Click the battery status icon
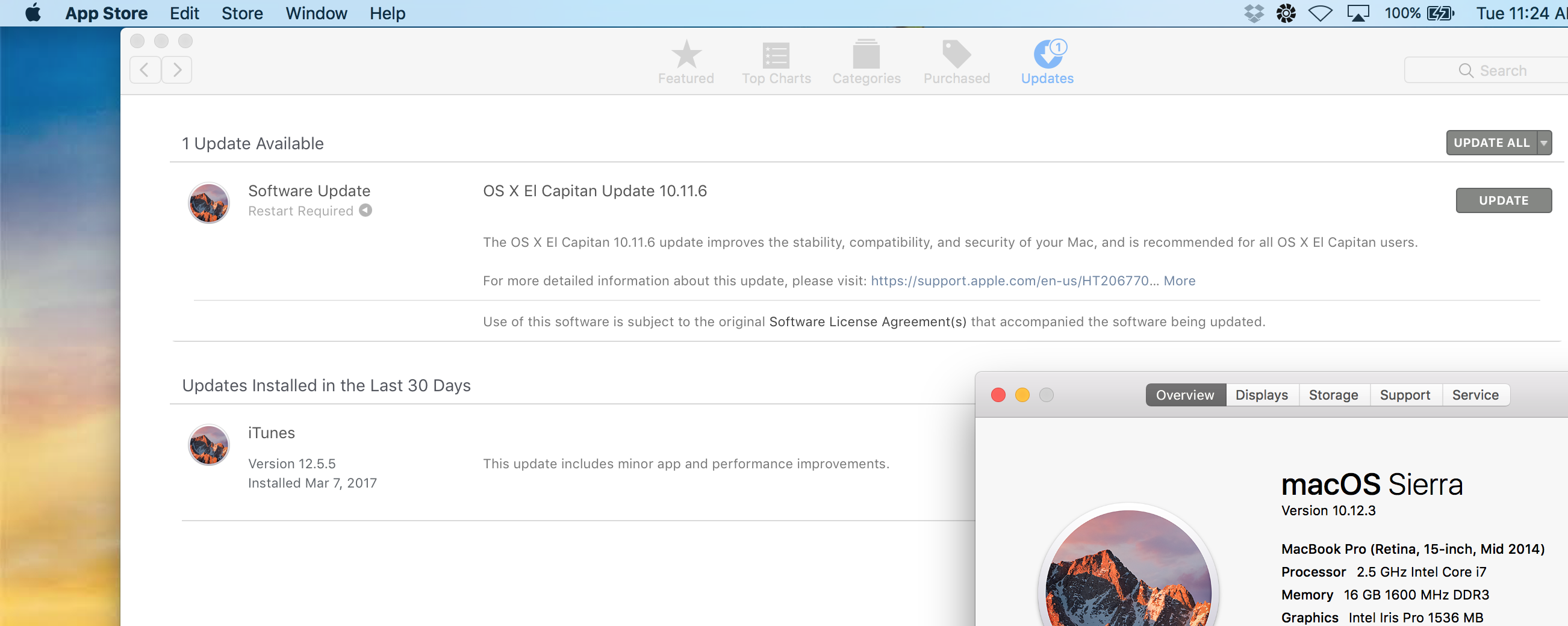This screenshot has width=1568, height=626. pos(1441,13)
